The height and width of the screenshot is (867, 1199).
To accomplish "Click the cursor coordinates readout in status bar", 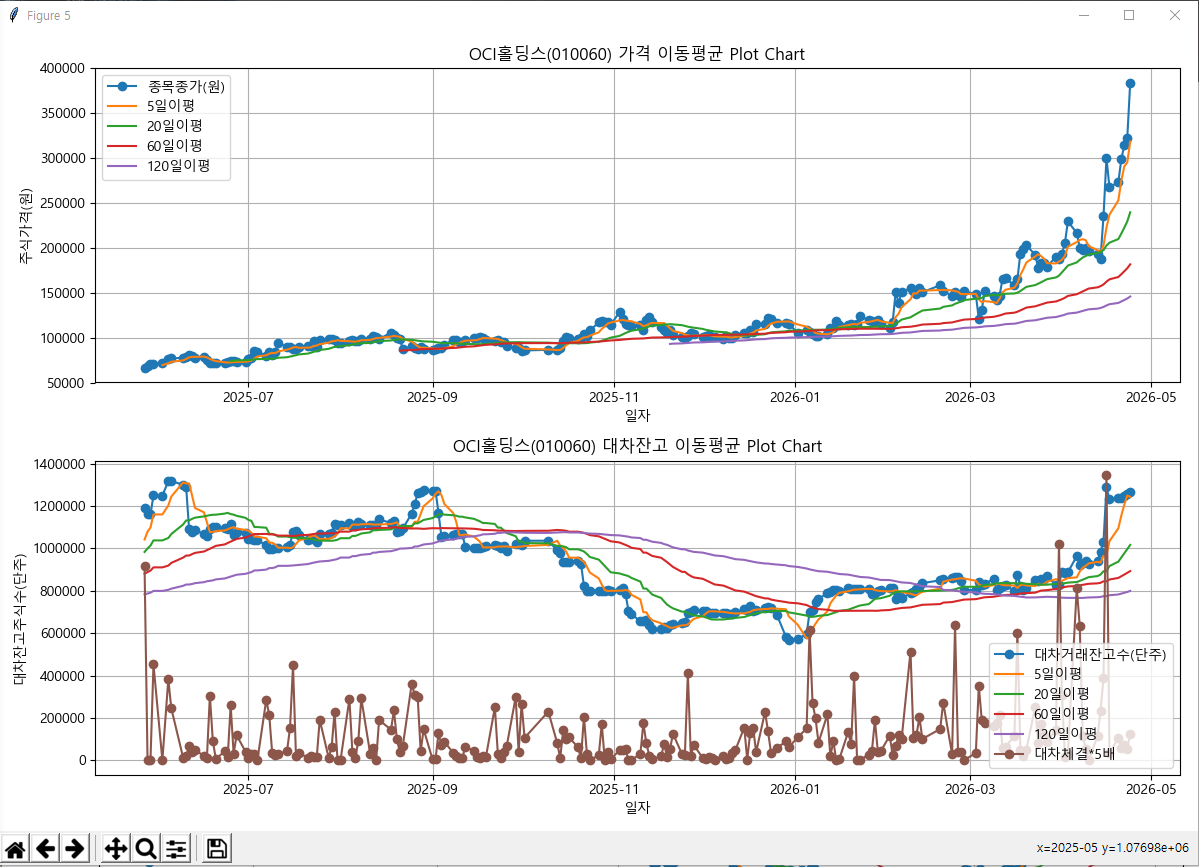I will click(1113, 848).
